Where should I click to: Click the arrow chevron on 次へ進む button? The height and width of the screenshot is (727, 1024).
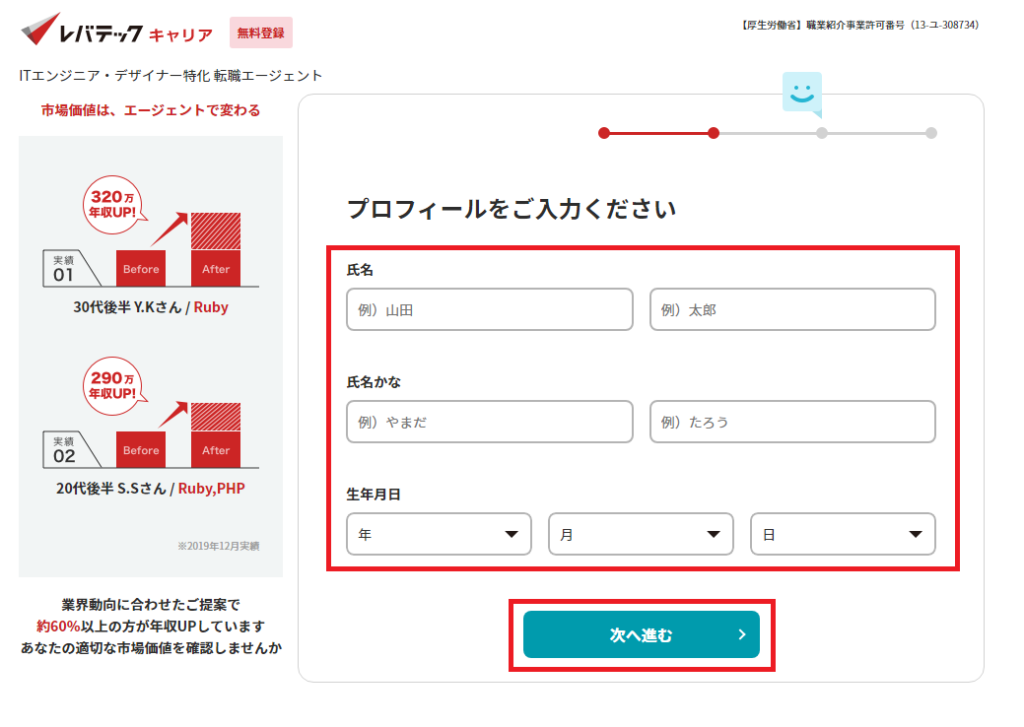pos(741,635)
